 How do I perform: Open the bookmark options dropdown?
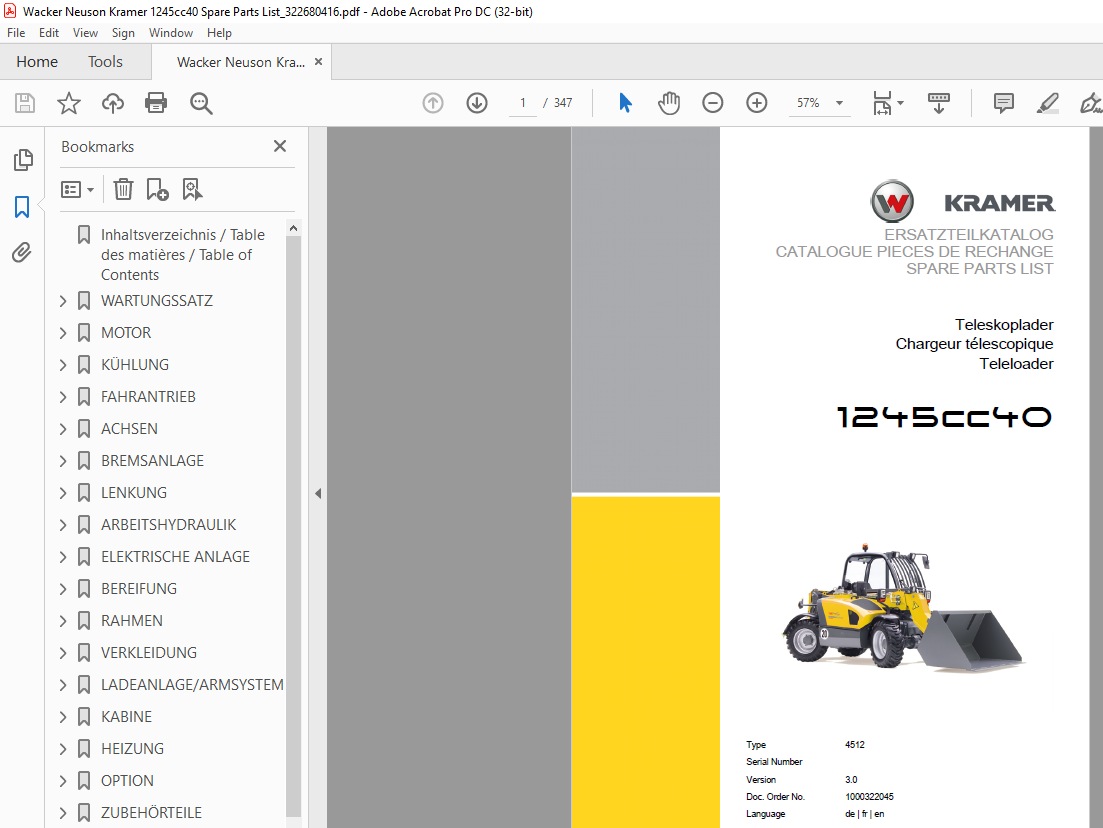pyautogui.click(x=77, y=189)
